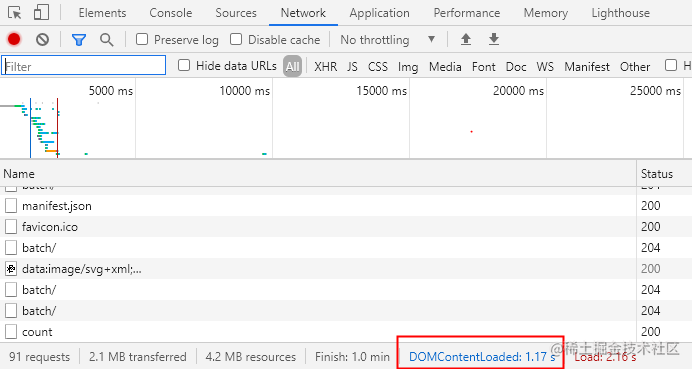Sort requests by Status column header
This screenshot has width=692, height=369.
point(657,174)
